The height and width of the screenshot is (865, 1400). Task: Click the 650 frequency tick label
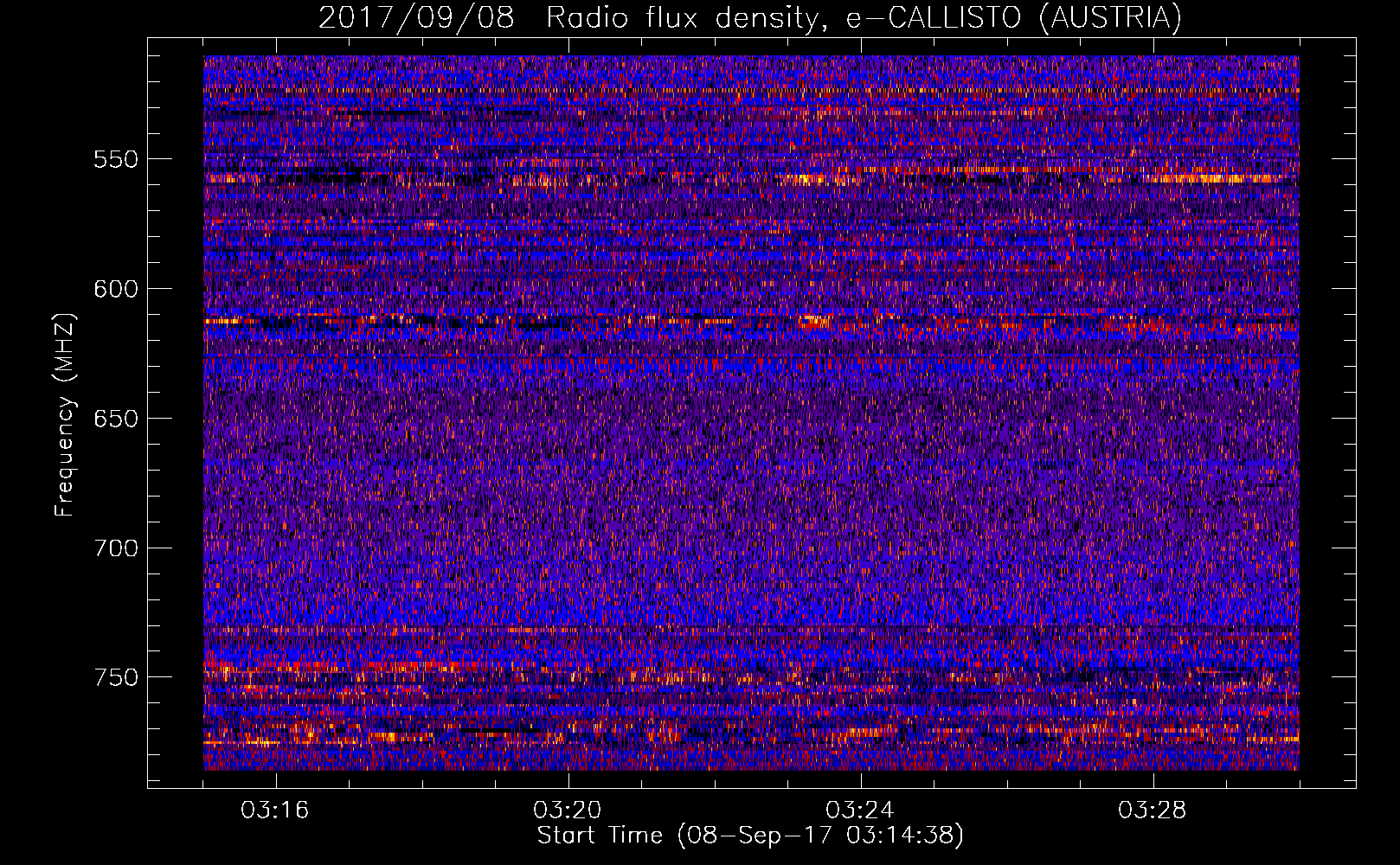(x=116, y=419)
